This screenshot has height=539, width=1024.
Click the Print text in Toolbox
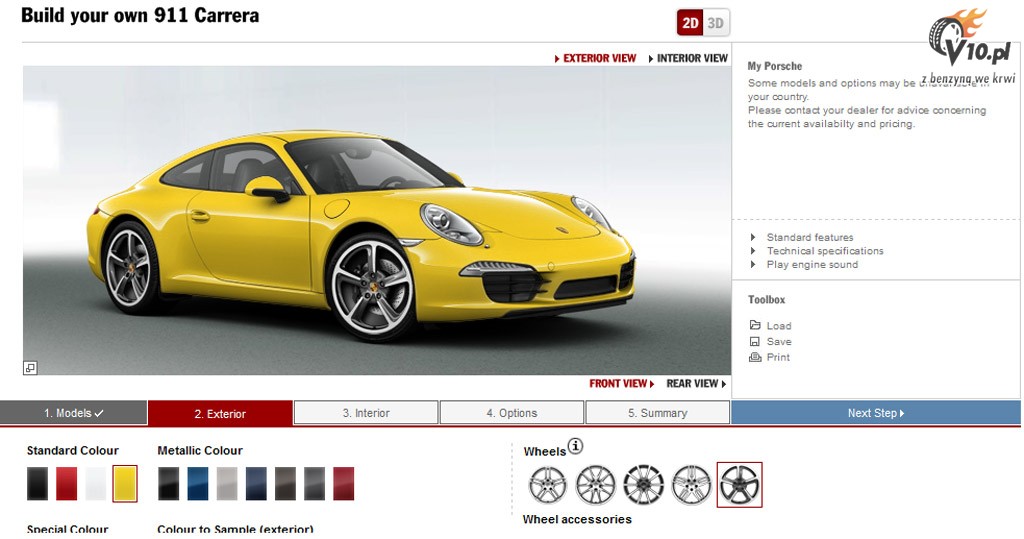tap(778, 357)
